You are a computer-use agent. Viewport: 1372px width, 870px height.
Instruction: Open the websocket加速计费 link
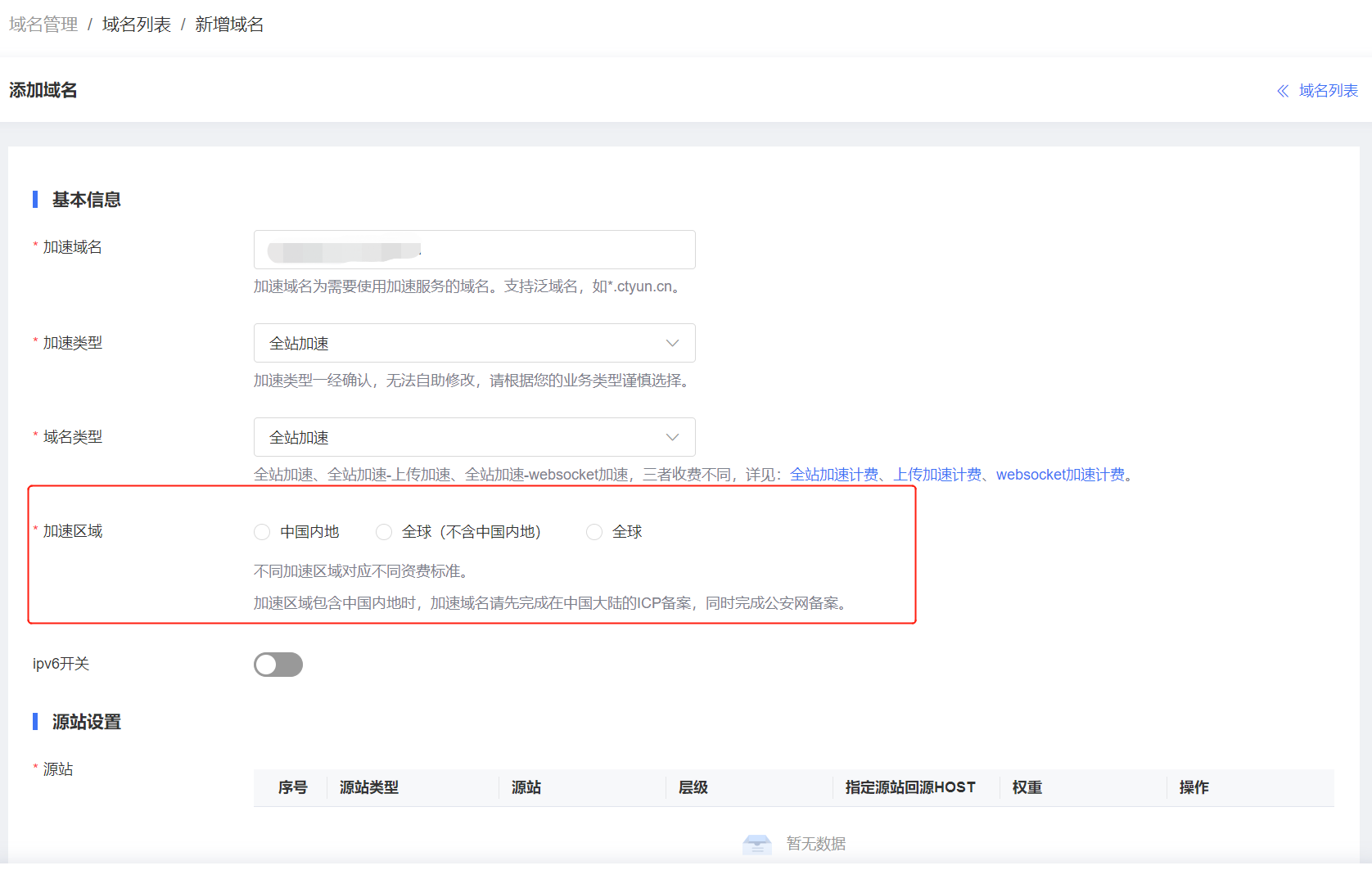tap(1061, 475)
